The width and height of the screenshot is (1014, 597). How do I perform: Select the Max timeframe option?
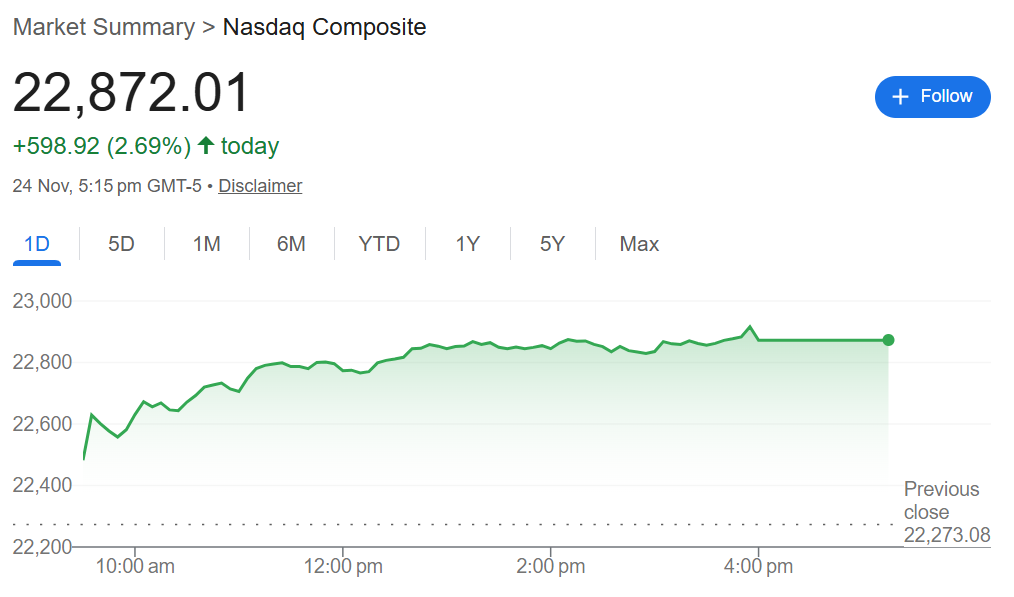click(639, 243)
